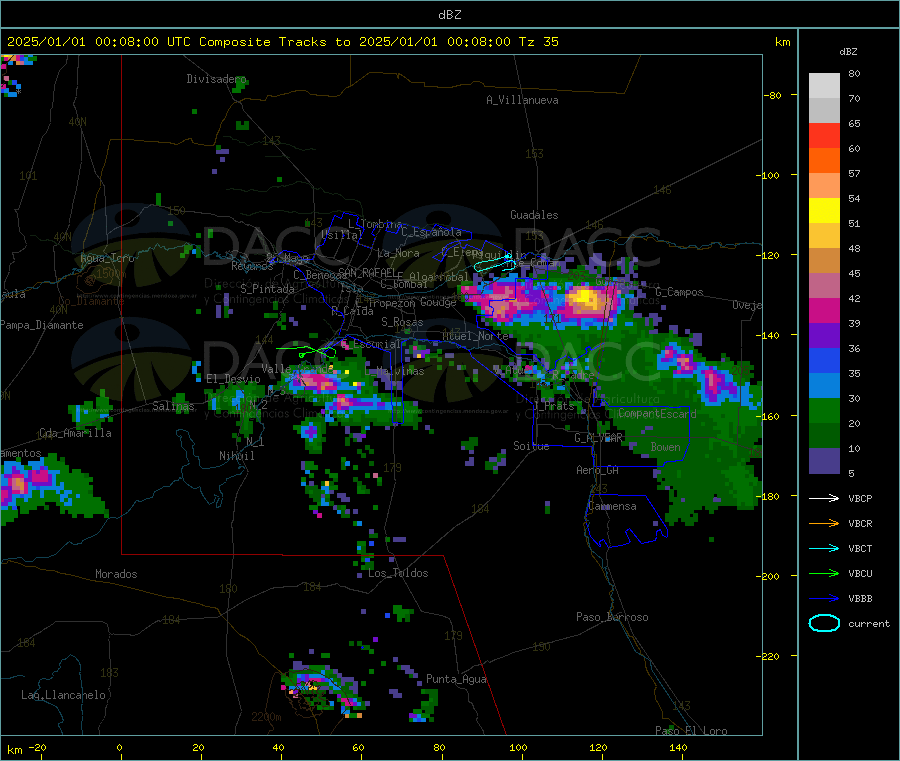Image resolution: width=900 pixels, height=761 pixels.
Task: Click the Cda_Amarilla place label
Action: coord(75,433)
